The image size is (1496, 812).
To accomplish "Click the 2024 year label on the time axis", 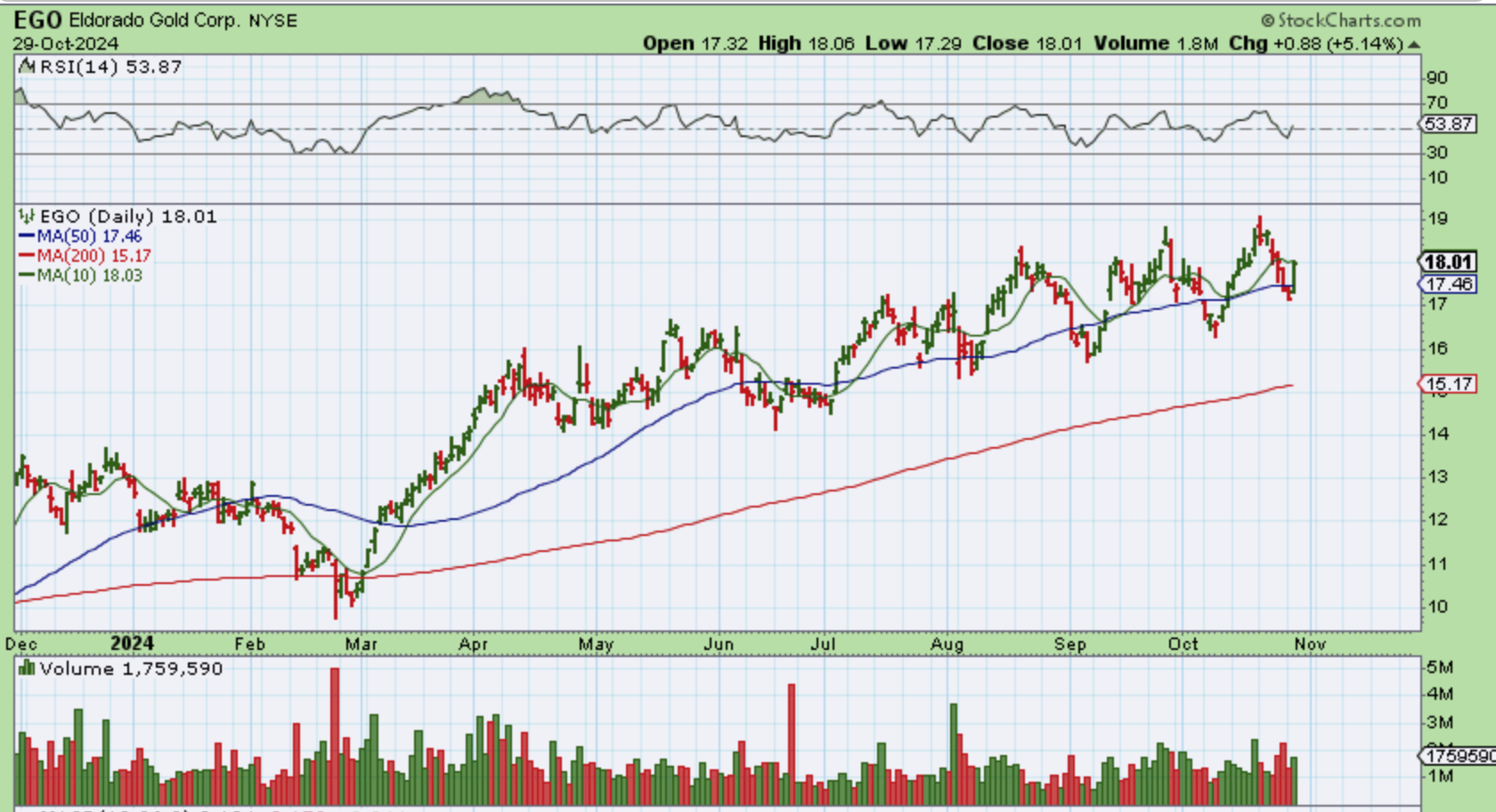I will (x=132, y=643).
